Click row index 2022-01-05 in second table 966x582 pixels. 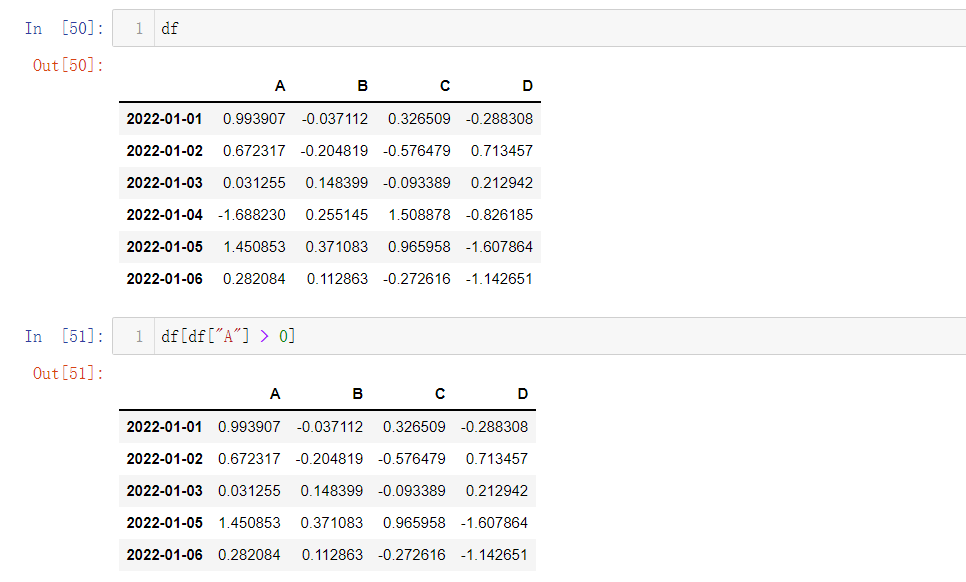point(164,523)
